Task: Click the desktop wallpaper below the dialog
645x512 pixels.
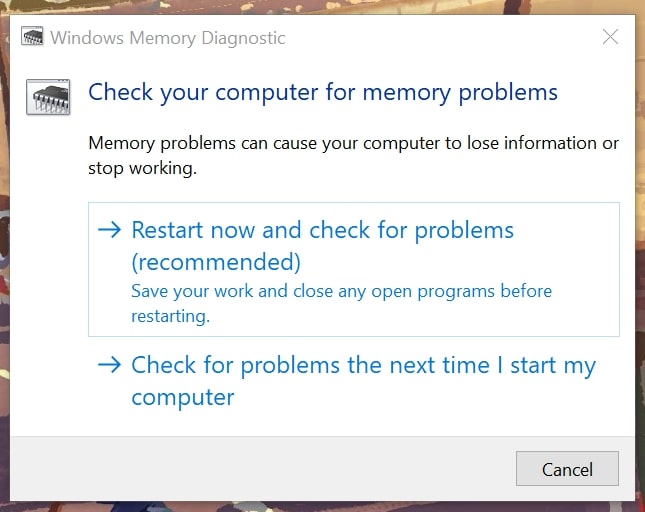Action: tap(322, 506)
